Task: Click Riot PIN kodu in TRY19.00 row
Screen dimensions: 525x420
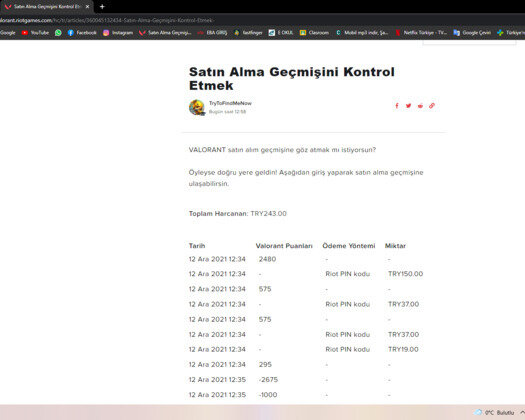Action: pos(348,349)
